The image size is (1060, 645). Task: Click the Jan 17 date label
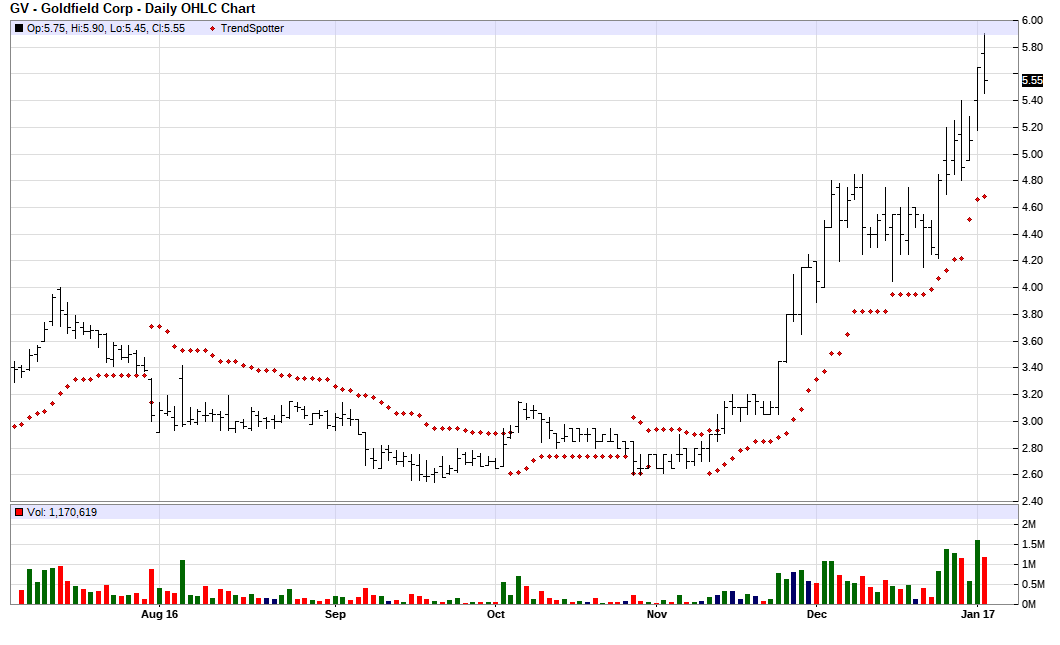tap(978, 614)
